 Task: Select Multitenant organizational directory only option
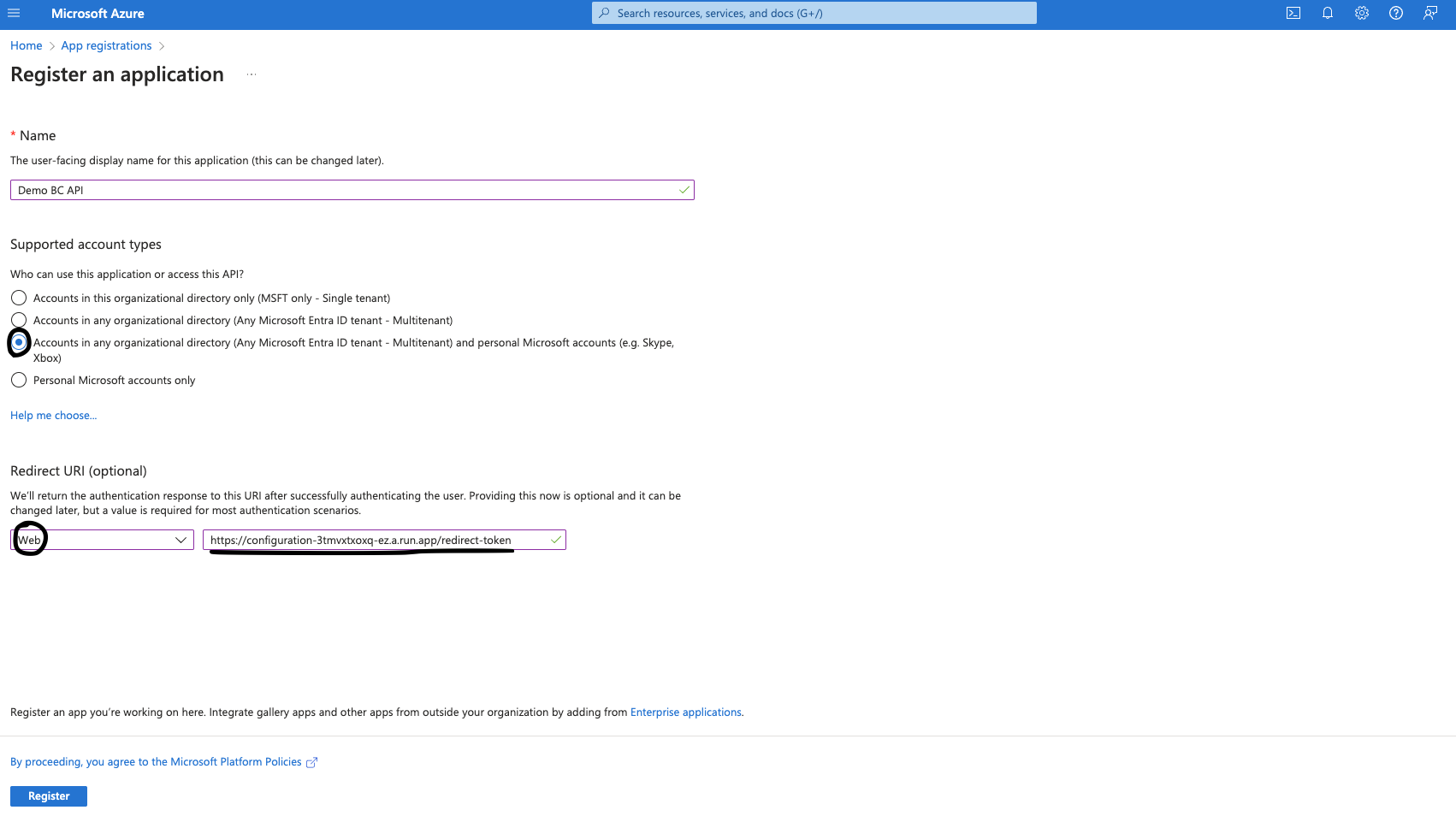point(19,321)
